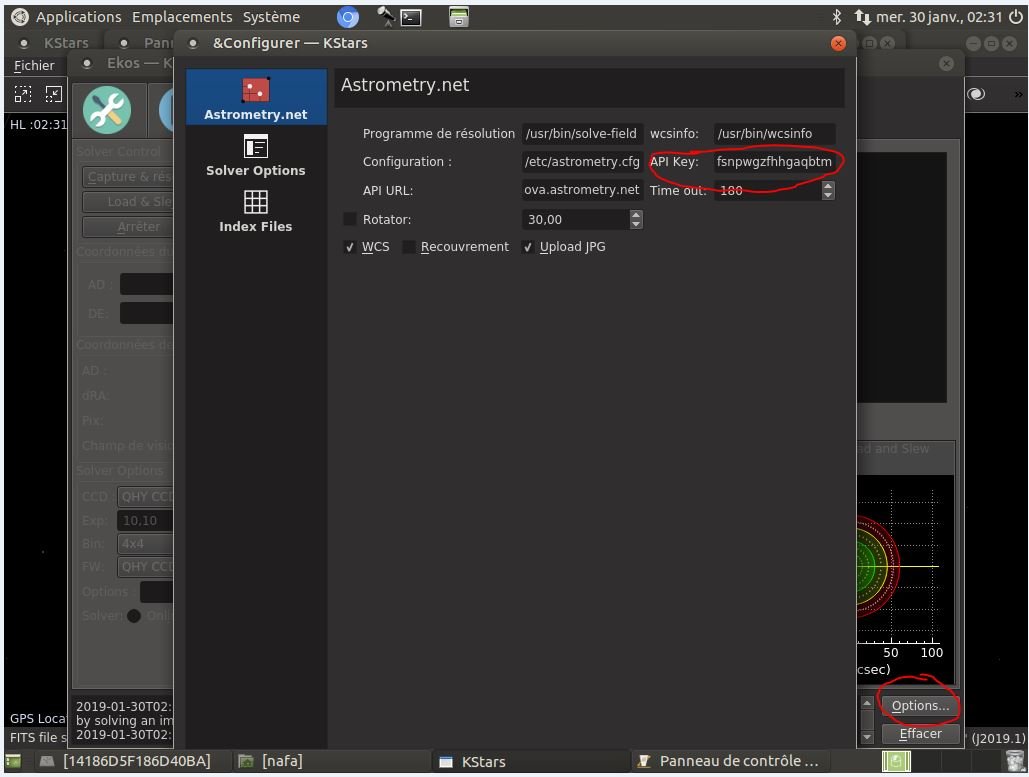Switch to KStars taskbar window
This screenshot has height=777, width=1029.
tap(530, 761)
